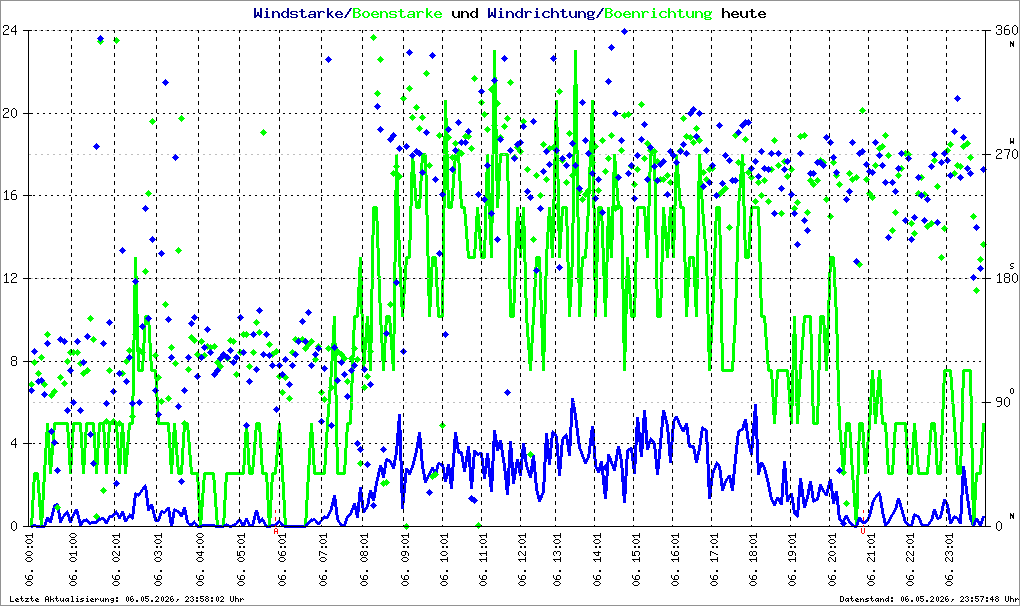Click the red sunset marker U on the time axis
1020x606 pixels.
[863, 531]
